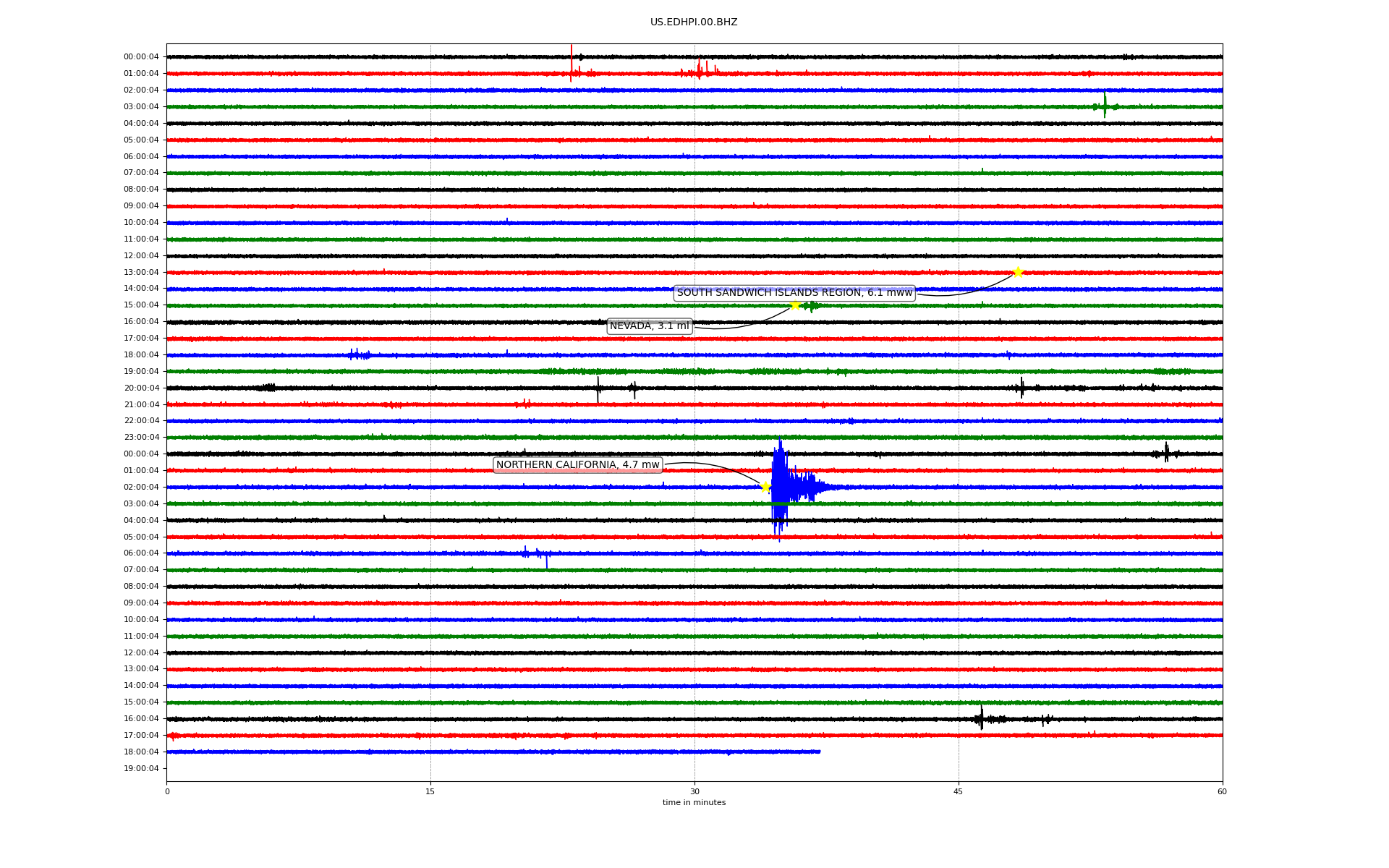This screenshot has width=1389, height=868.
Task: Click the red spike on the 01:00:04 trace
Action: coord(571,65)
